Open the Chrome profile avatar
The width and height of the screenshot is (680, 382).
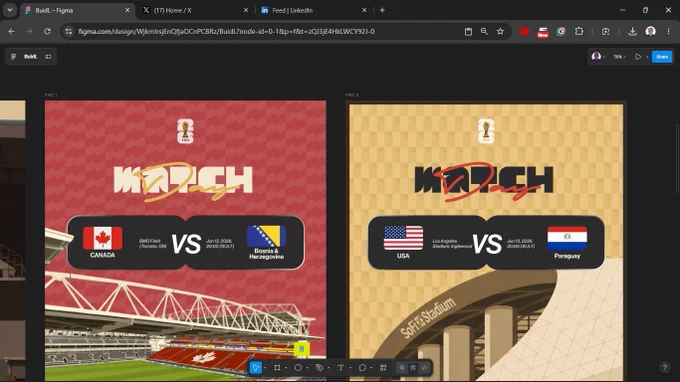click(650, 31)
